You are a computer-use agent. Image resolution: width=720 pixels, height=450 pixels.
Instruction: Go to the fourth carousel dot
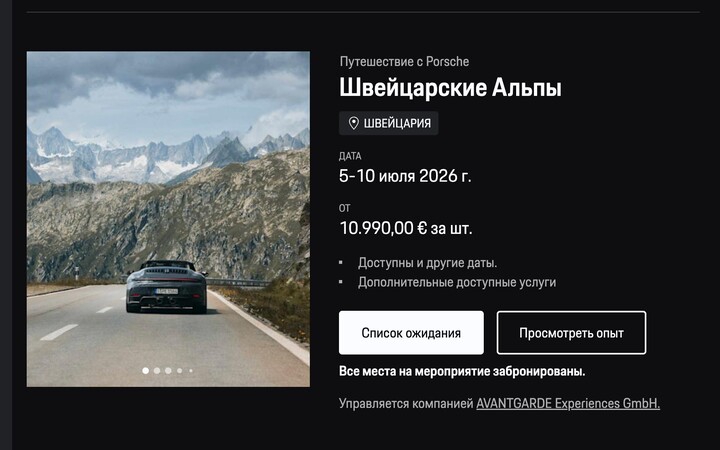point(180,371)
